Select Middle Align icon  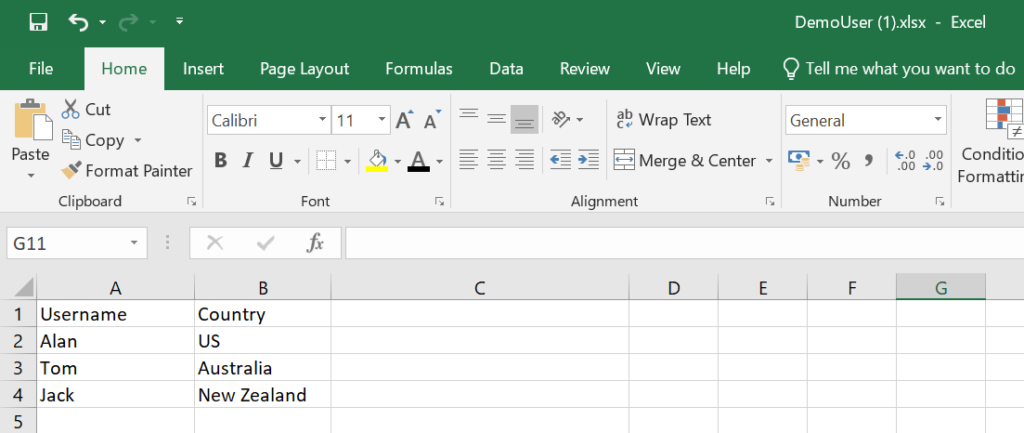pos(497,120)
